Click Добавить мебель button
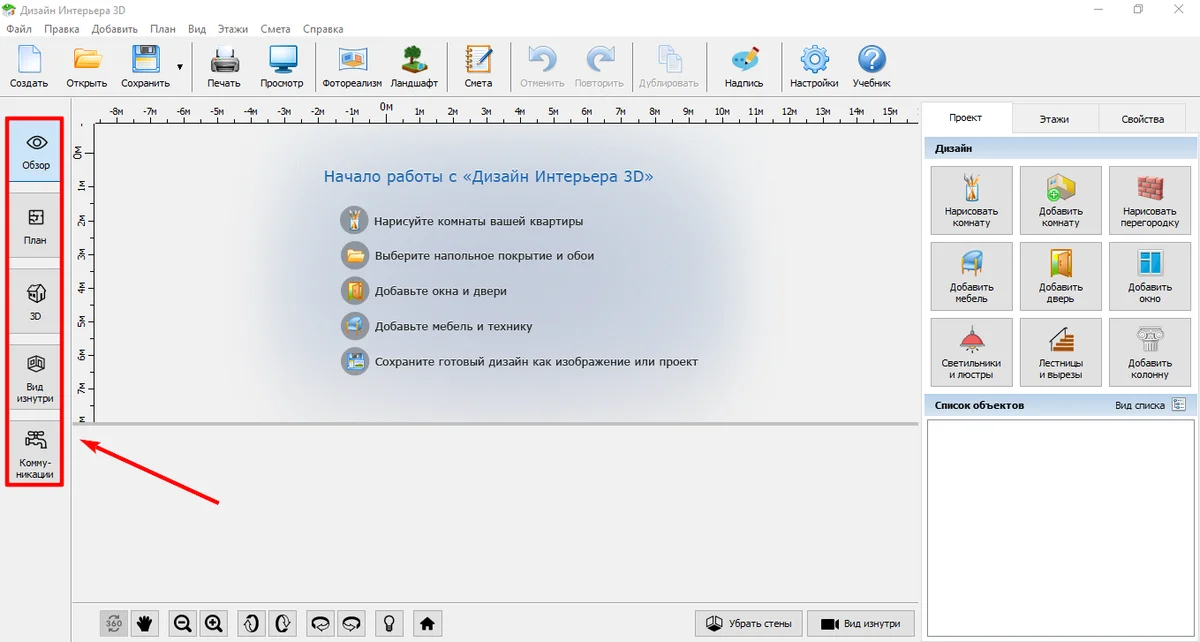The height and width of the screenshot is (642, 1200). click(971, 277)
